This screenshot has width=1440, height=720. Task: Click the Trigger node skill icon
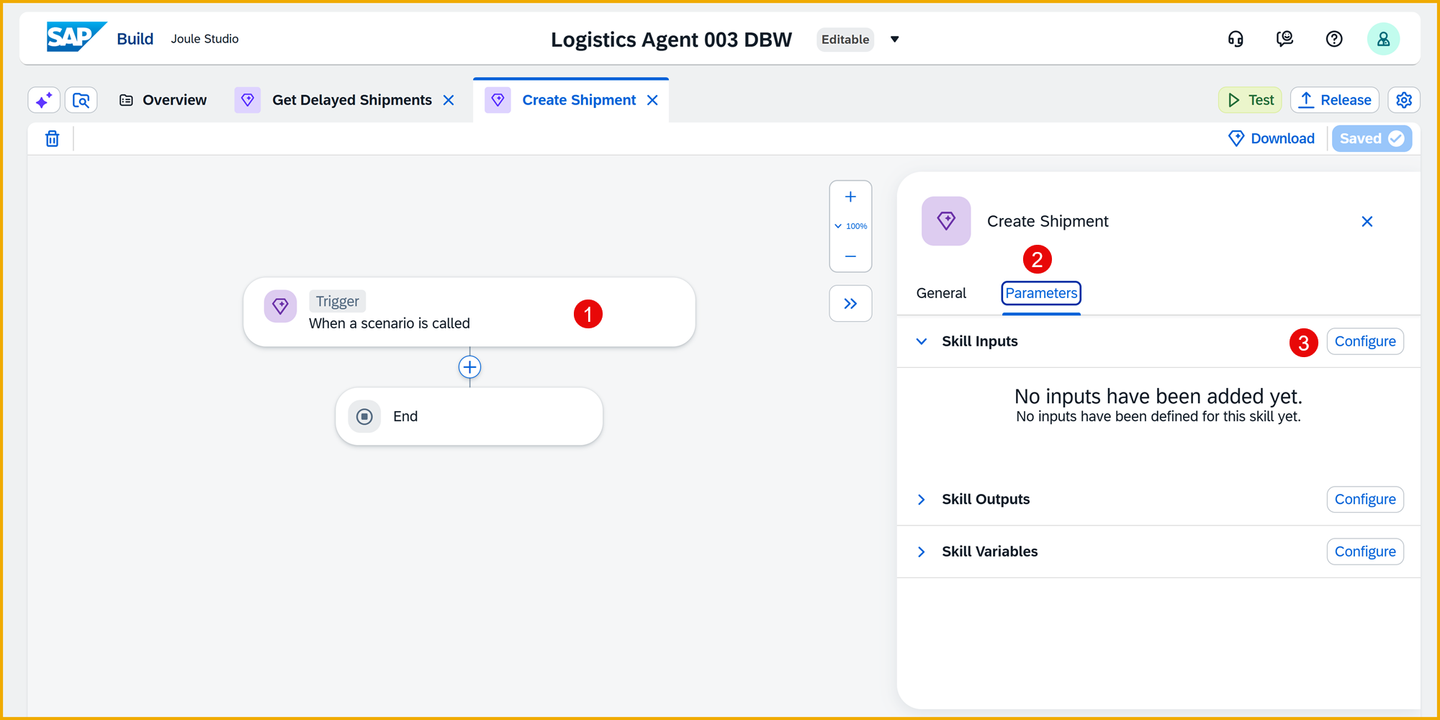(x=280, y=306)
